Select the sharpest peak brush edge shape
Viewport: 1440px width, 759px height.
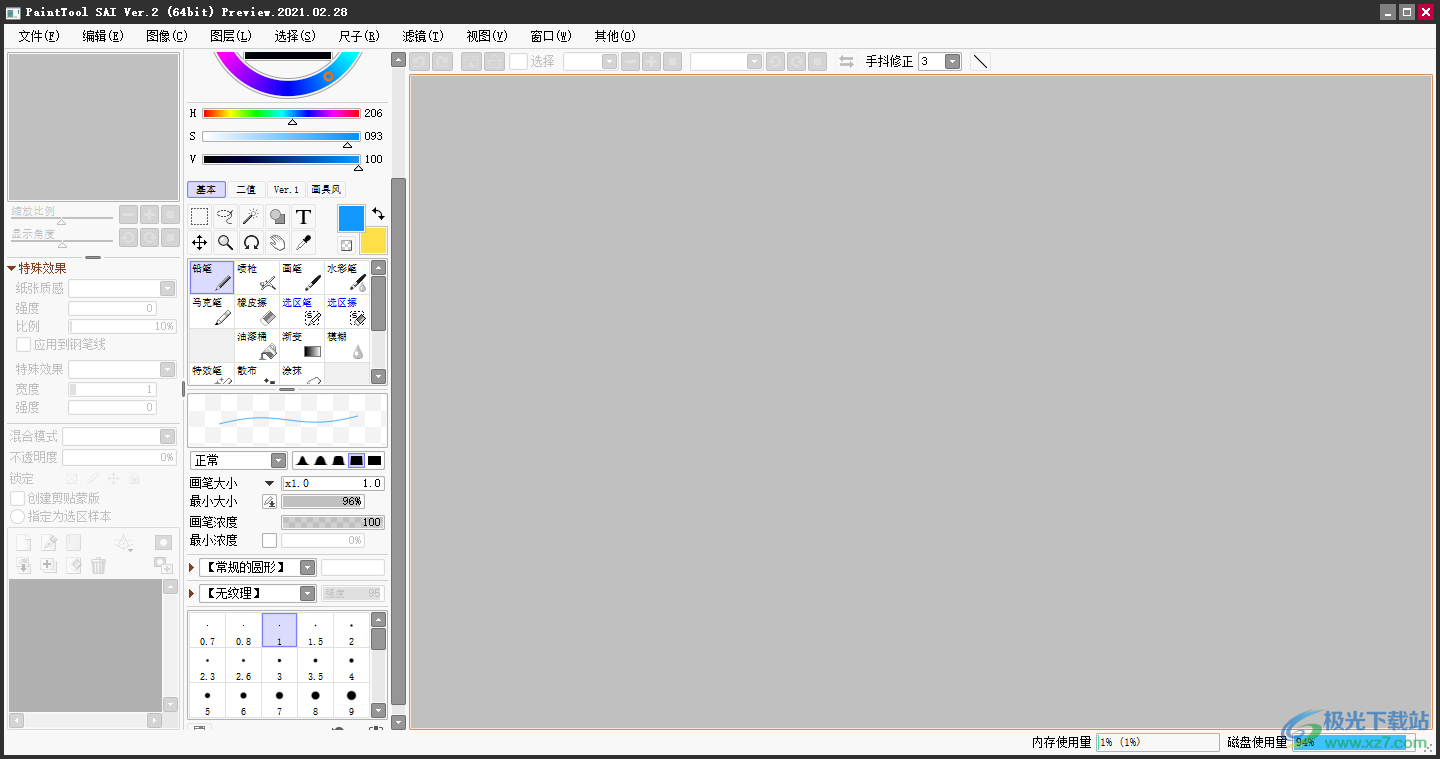point(302,460)
